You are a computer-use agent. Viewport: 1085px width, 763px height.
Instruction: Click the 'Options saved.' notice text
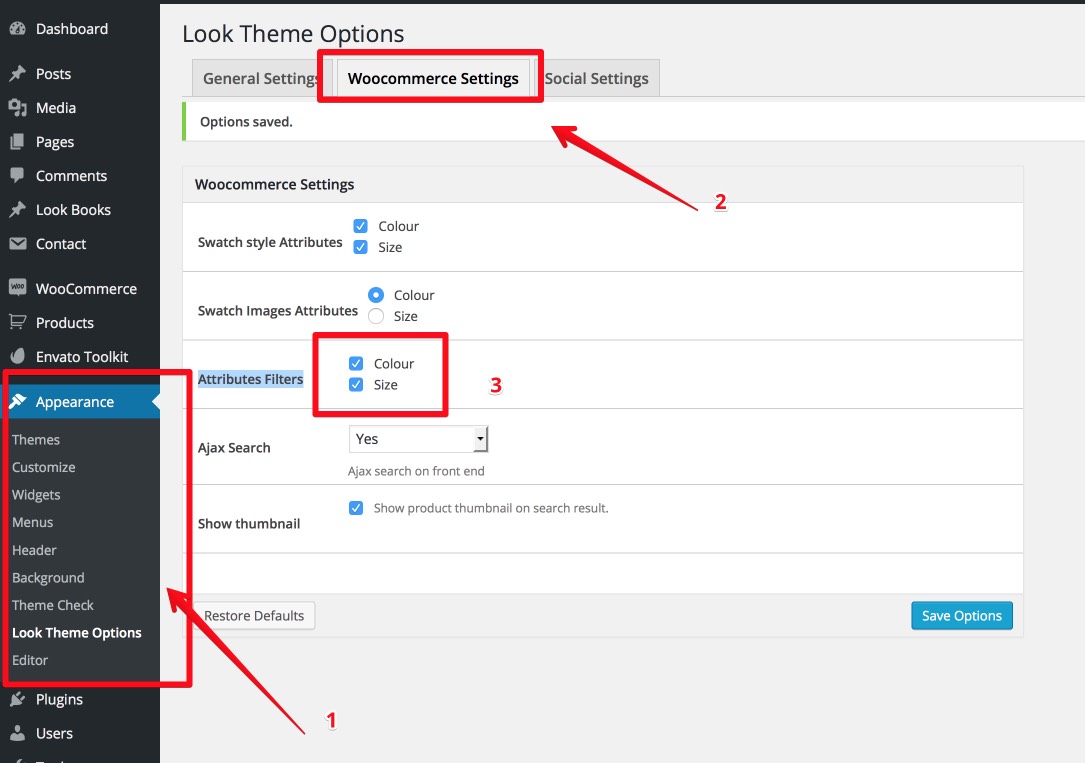coord(246,122)
